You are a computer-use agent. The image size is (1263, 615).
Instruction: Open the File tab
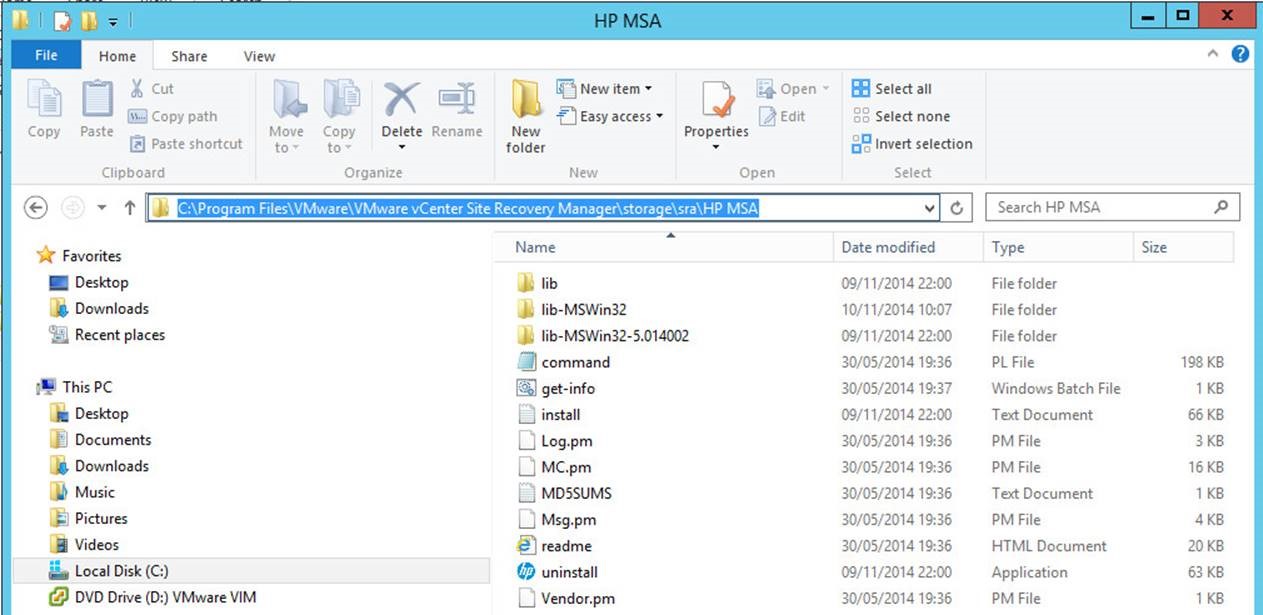coord(46,55)
